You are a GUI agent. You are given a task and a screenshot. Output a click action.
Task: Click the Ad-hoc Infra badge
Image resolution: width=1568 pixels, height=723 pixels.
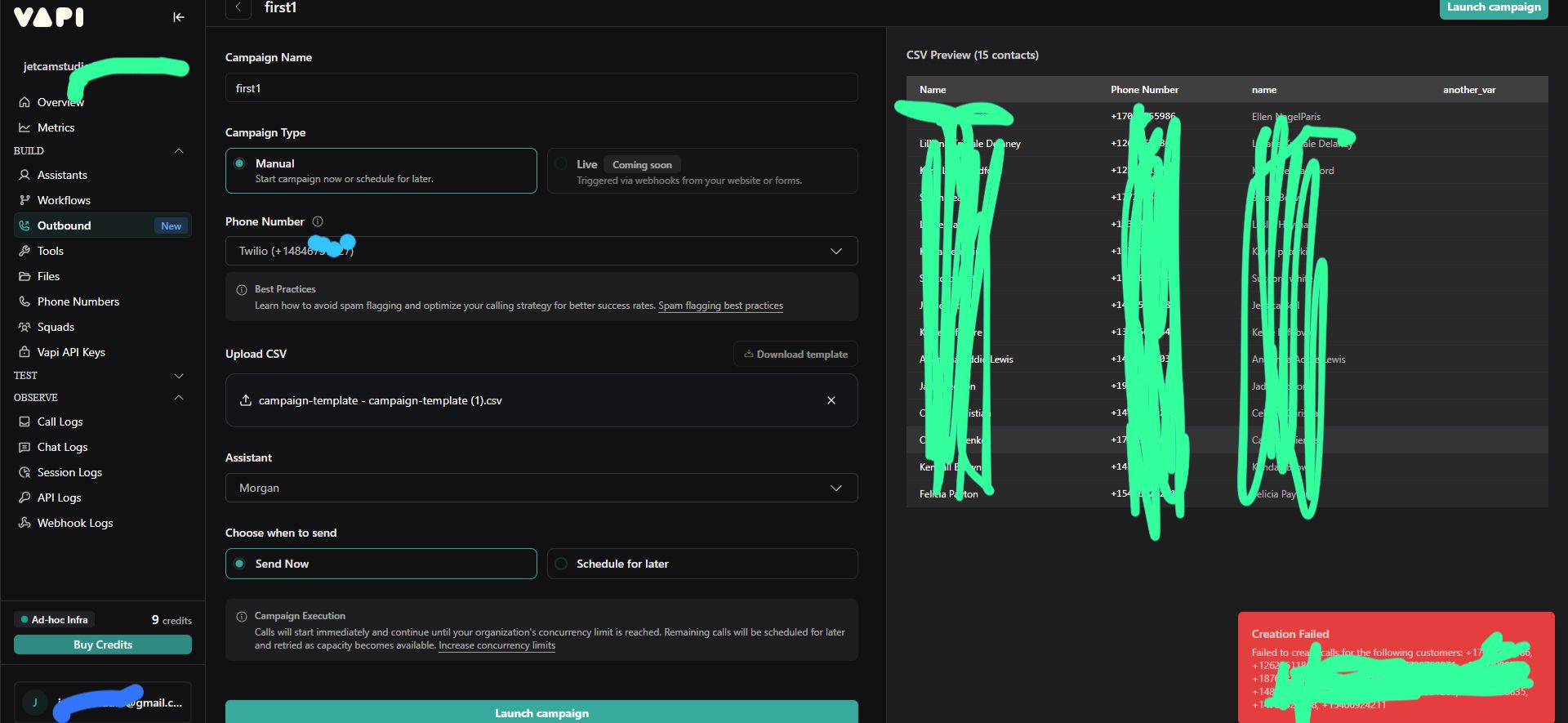(x=55, y=619)
